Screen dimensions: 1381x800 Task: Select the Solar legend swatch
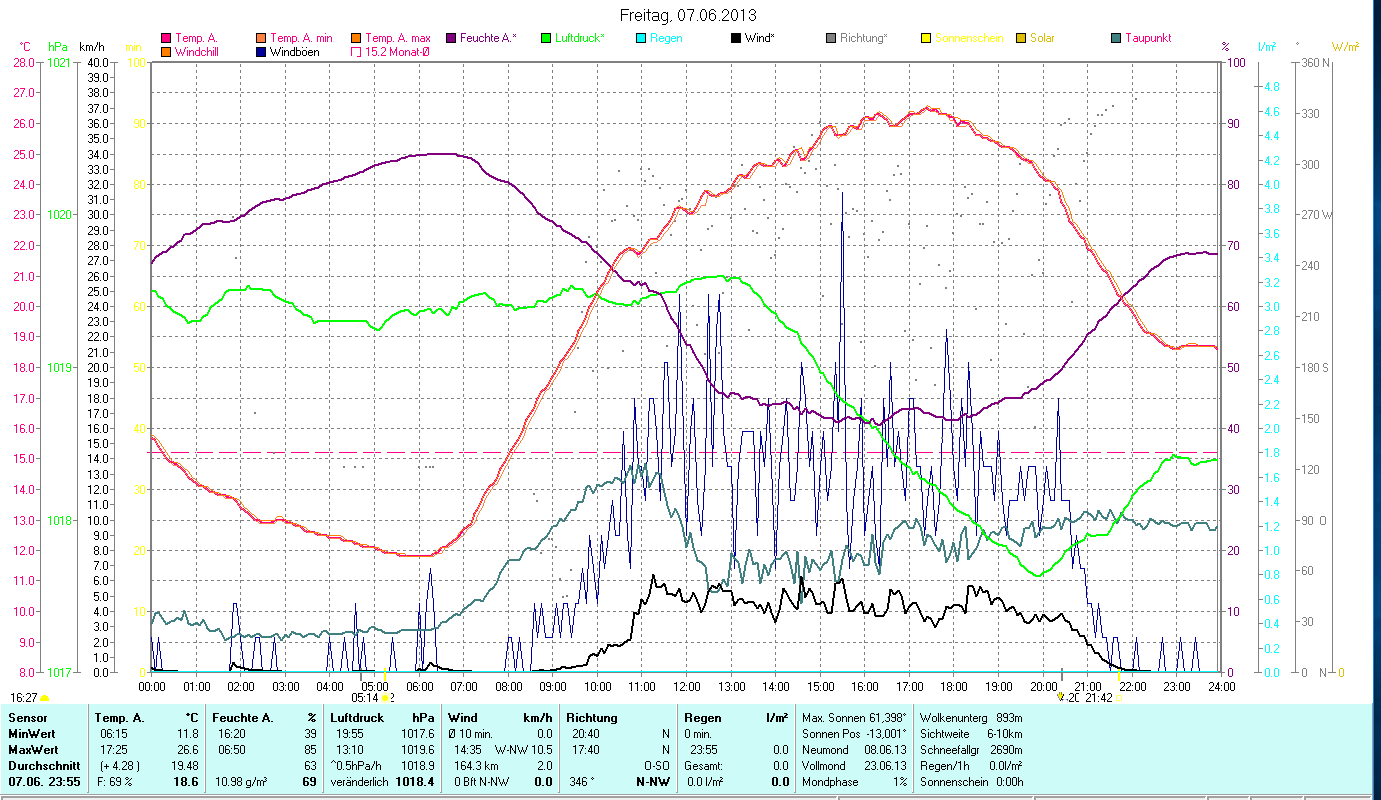click(1022, 38)
